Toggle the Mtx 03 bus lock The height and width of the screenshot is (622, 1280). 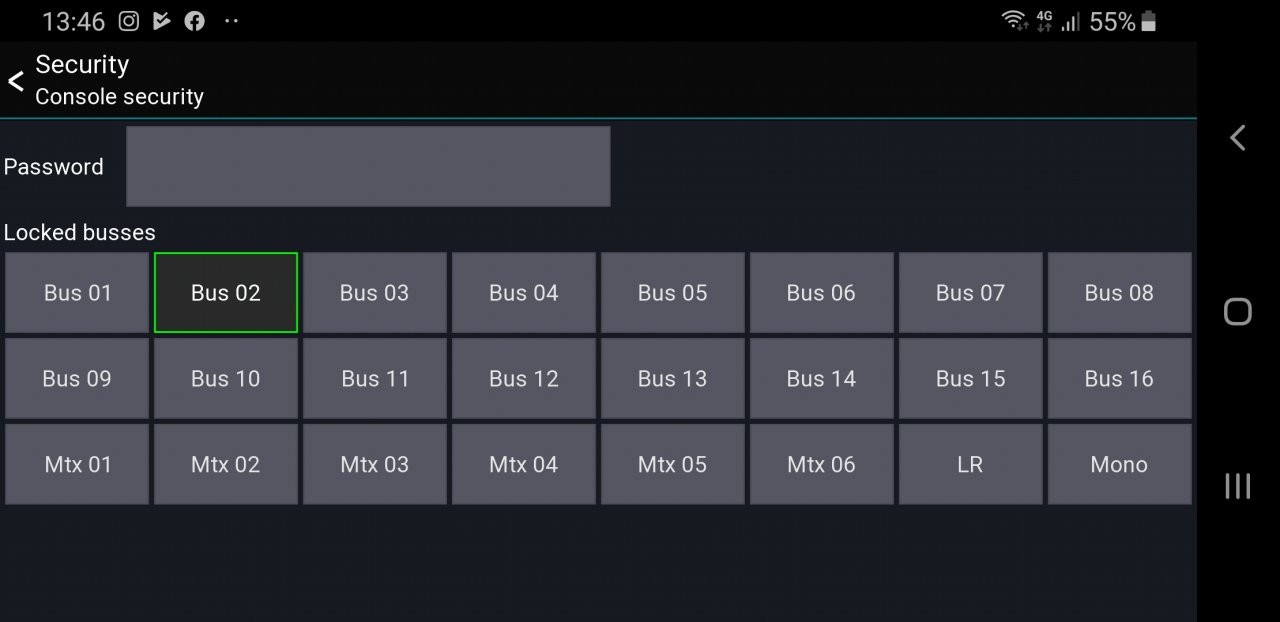pyautogui.click(x=375, y=464)
